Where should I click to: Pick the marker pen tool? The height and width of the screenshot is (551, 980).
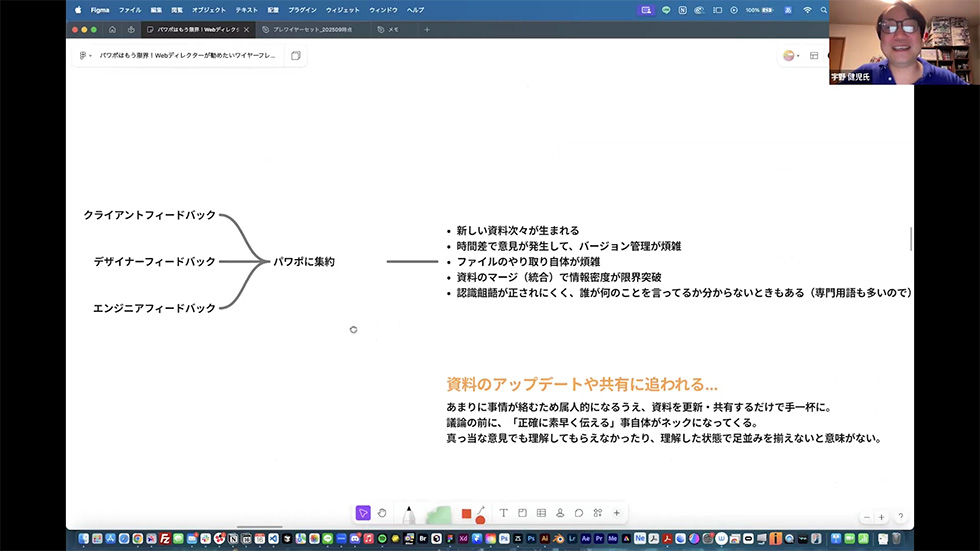tap(408, 514)
